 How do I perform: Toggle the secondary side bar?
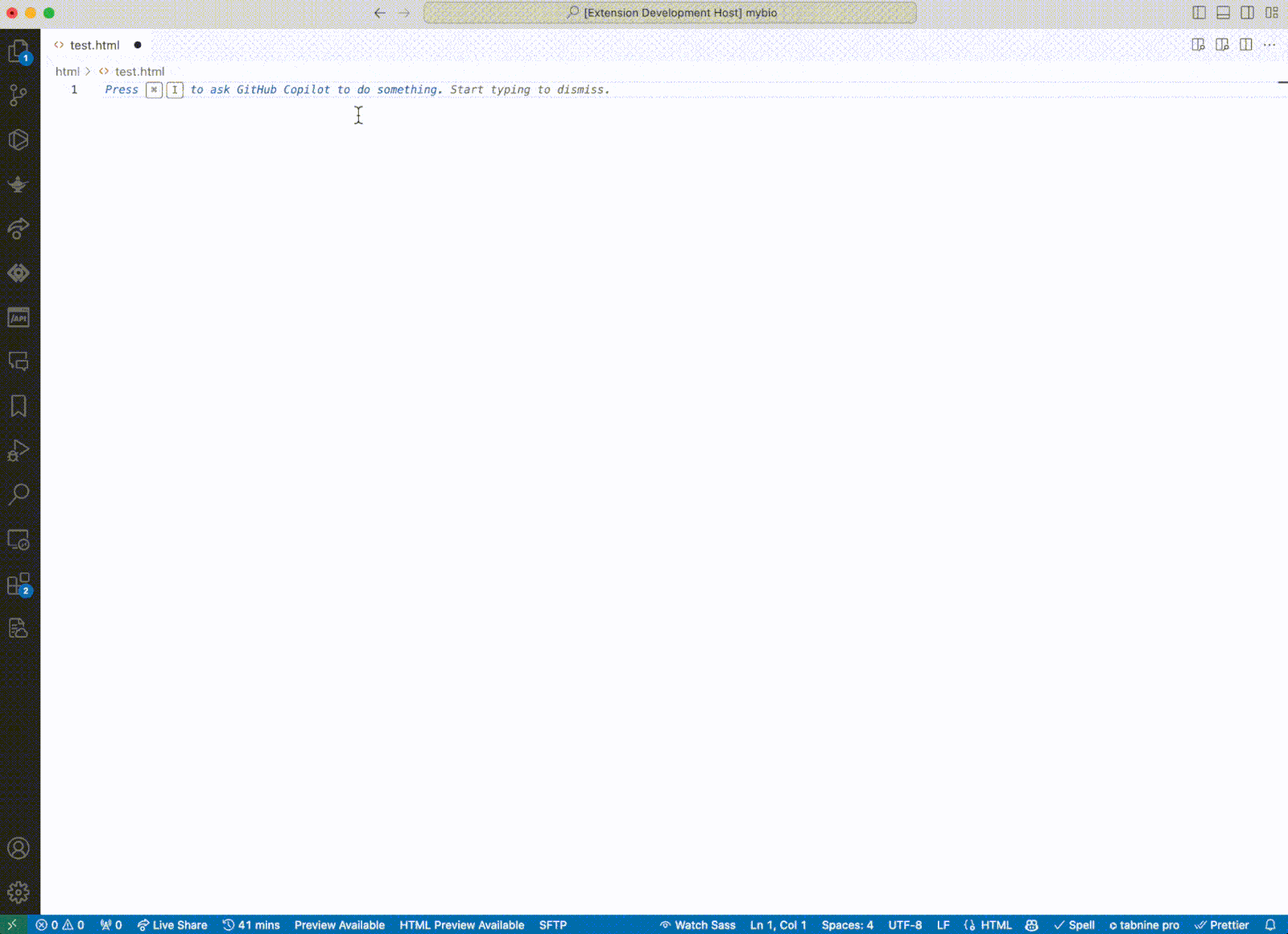pyautogui.click(x=1247, y=13)
